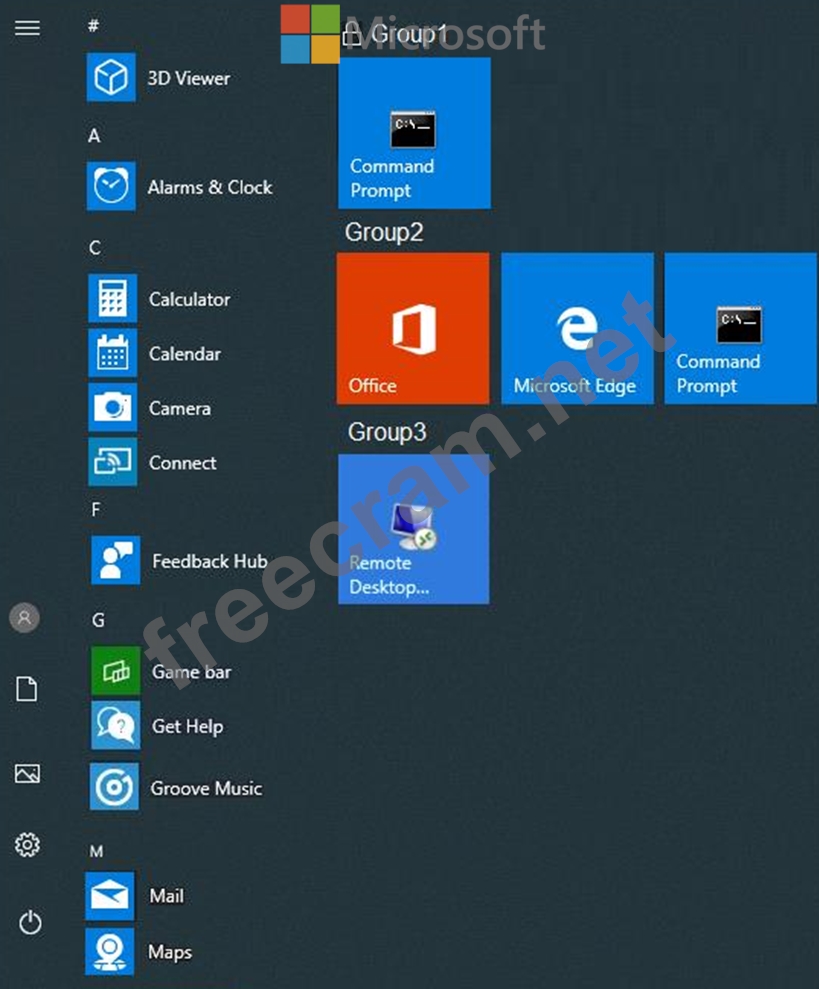
Task: Click the Group2 header
Action: tap(384, 232)
